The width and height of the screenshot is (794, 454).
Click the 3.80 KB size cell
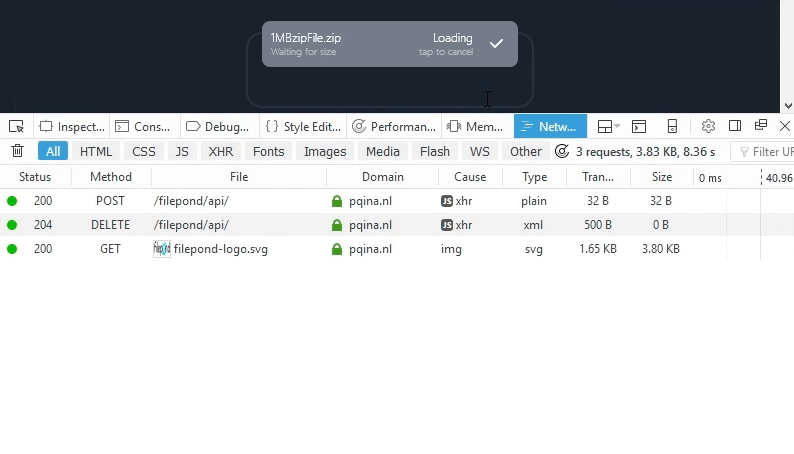(661, 249)
